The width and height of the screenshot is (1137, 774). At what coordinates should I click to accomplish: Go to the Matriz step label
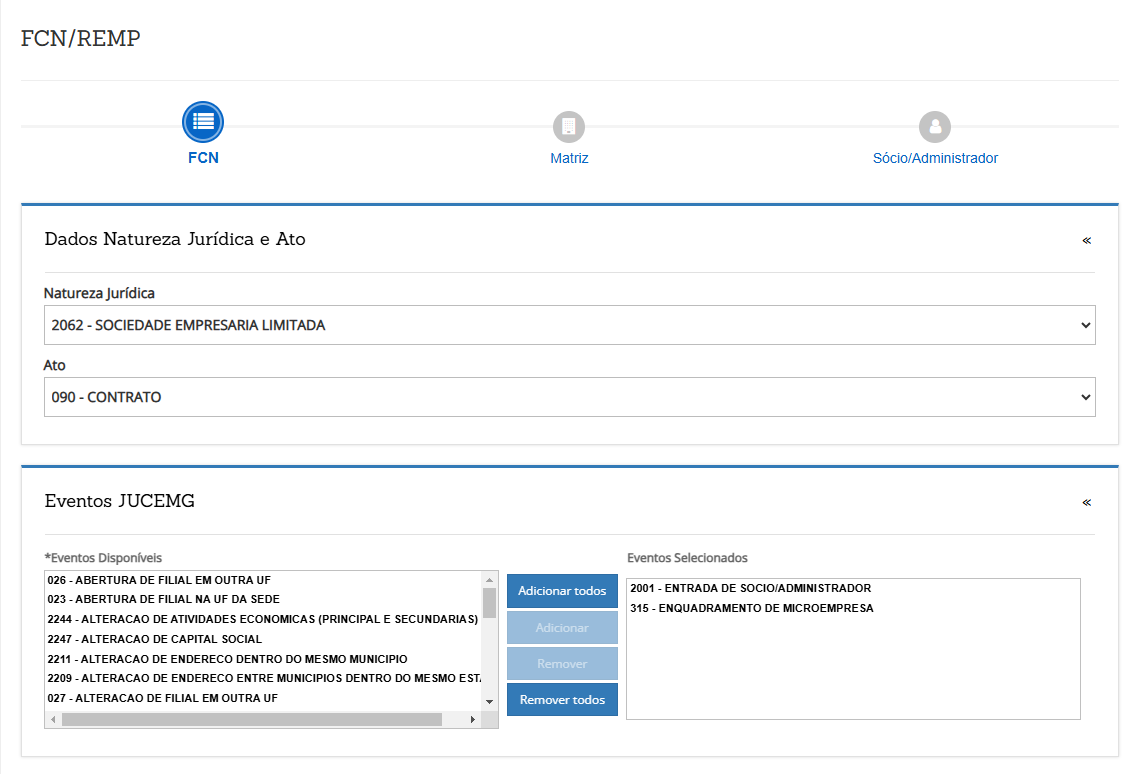tap(569, 158)
